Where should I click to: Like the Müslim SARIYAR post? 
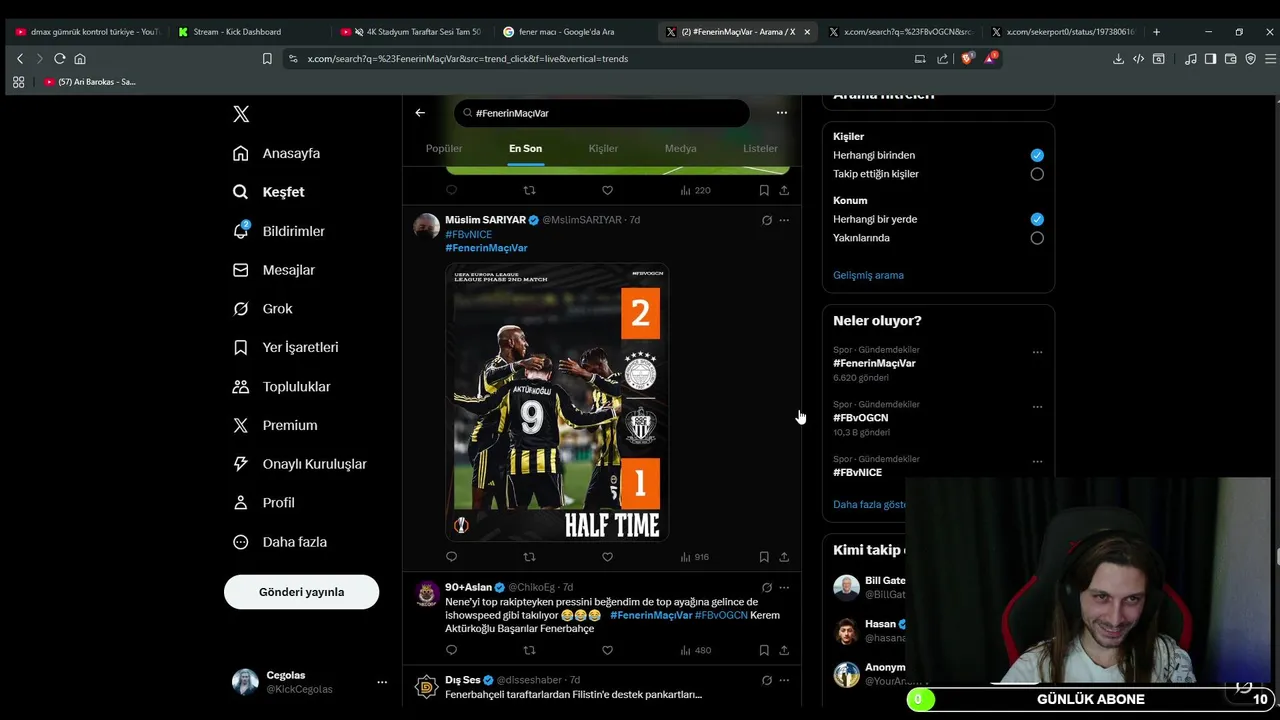pos(607,557)
